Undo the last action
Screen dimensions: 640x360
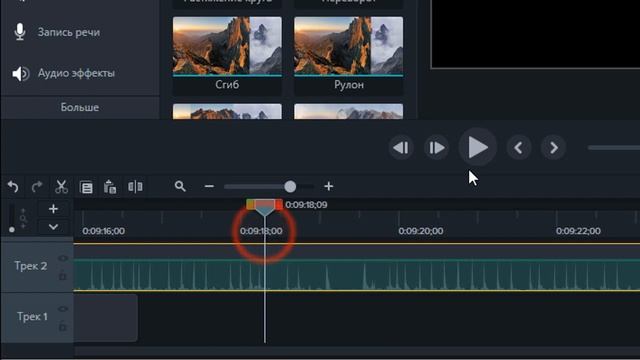pyautogui.click(x=13, y=187)
